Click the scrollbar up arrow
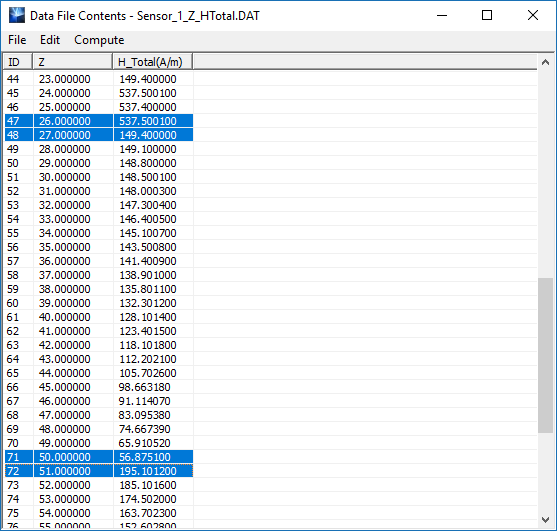 [545, 63]
